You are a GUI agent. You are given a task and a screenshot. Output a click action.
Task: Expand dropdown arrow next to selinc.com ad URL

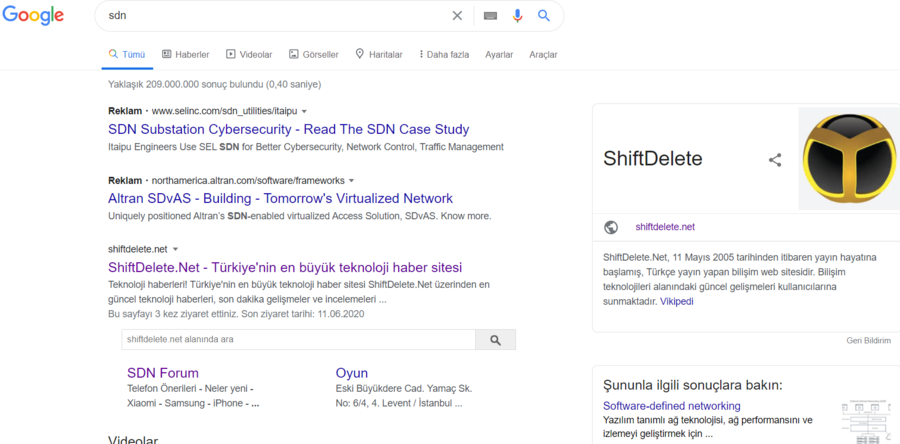[x=304, y=111]
